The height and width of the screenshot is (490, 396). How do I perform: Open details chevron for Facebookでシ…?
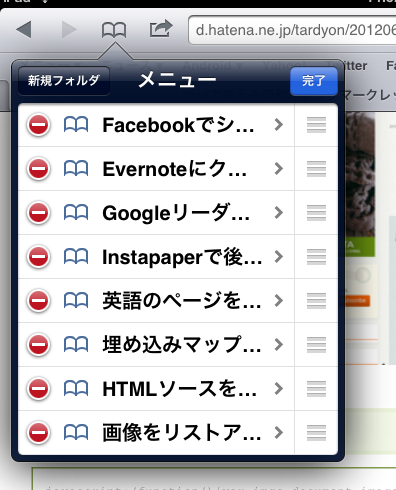(x=279, y=125)
